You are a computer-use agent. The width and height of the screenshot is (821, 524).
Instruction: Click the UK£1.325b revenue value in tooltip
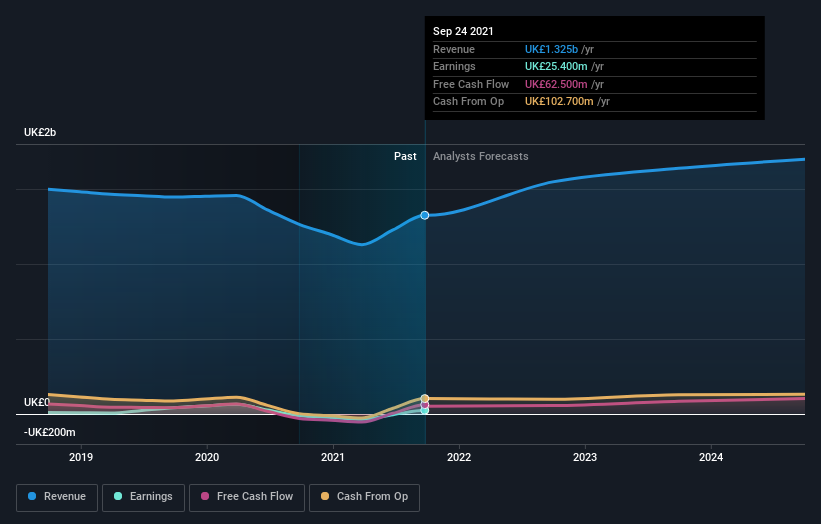[x=551, y=49]
